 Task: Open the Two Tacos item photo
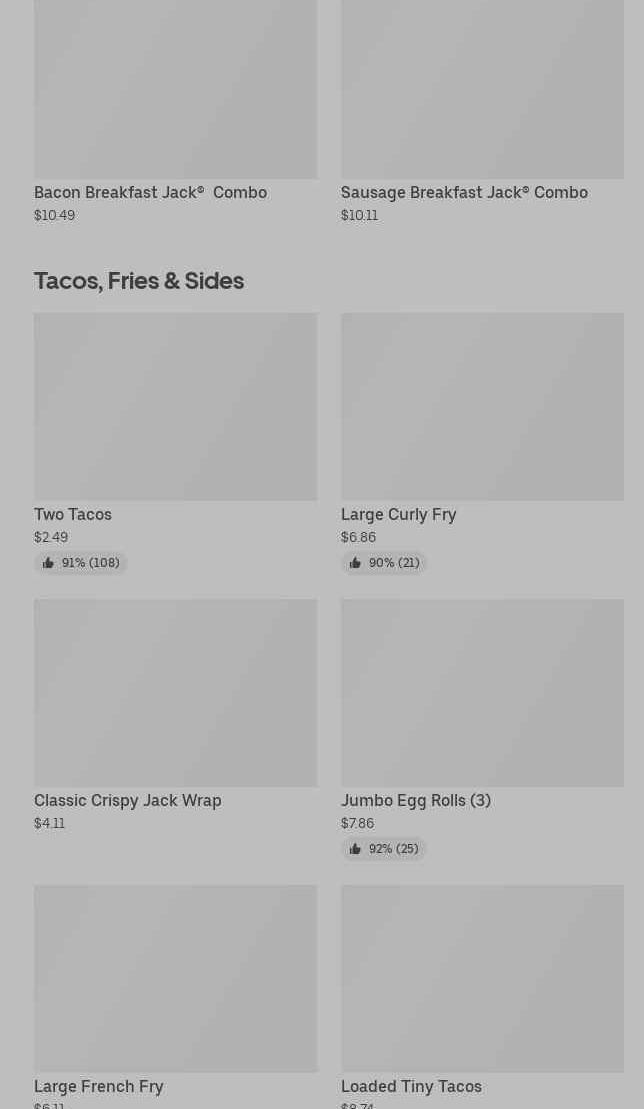click(x=175, y=406)
